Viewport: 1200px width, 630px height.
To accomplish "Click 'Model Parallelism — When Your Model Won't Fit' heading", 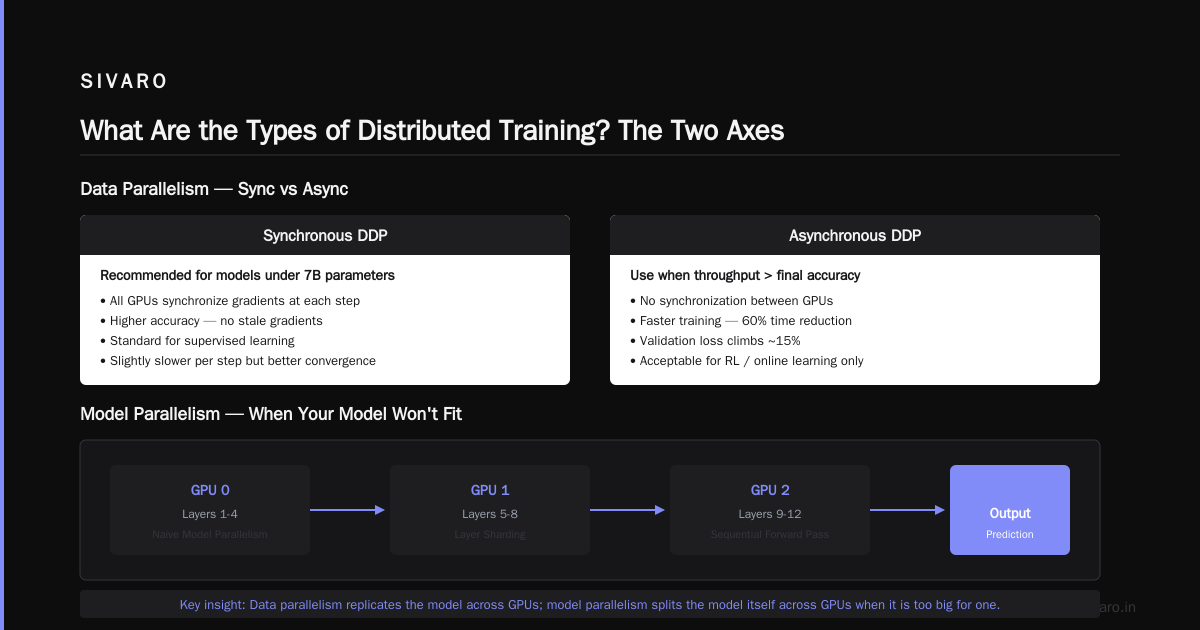I will [x=271, y=413].
